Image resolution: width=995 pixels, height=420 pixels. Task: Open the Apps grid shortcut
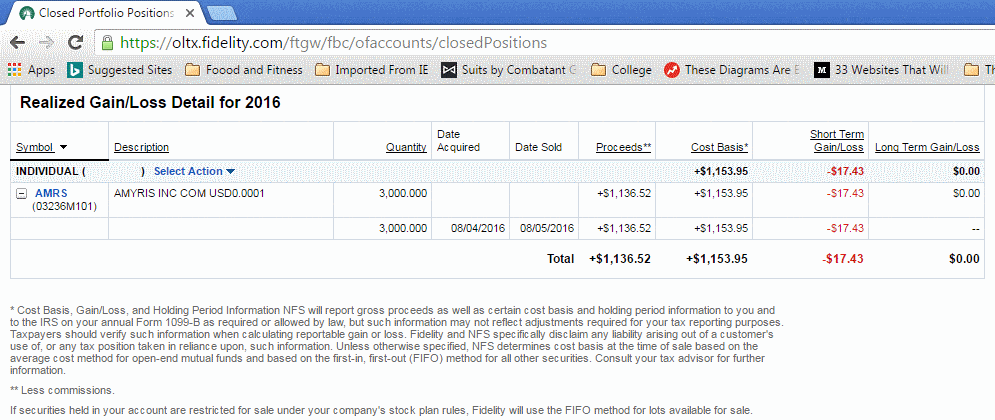(x=31, y=70)
